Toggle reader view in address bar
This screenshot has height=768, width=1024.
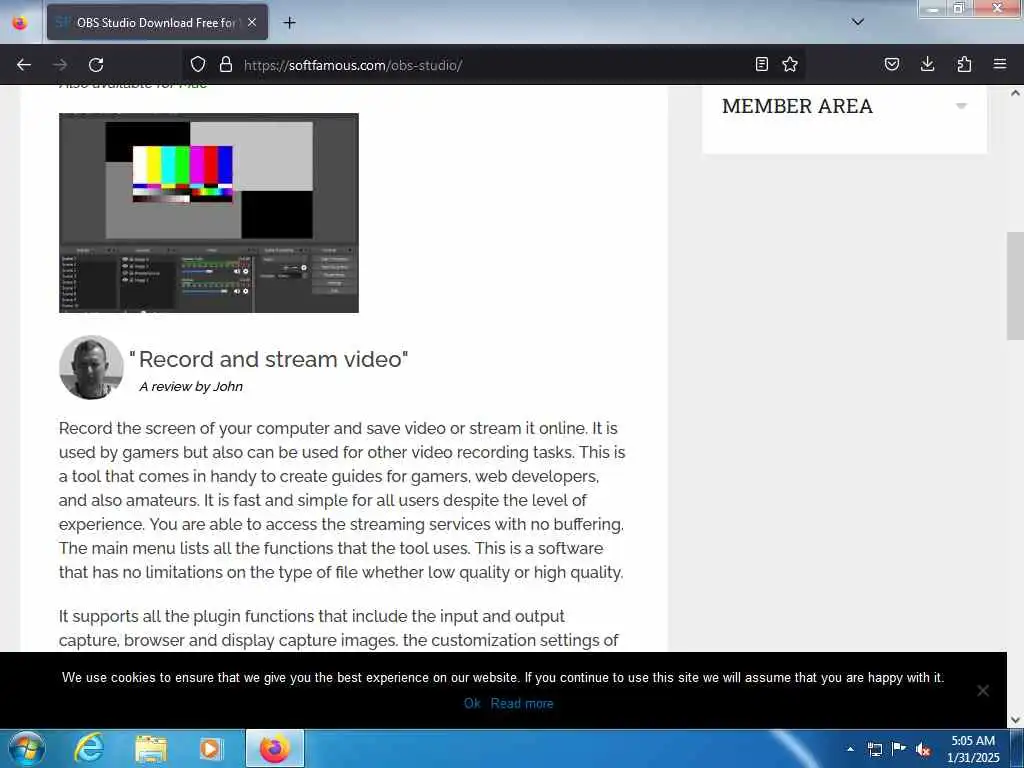click(x=761, y=64)
